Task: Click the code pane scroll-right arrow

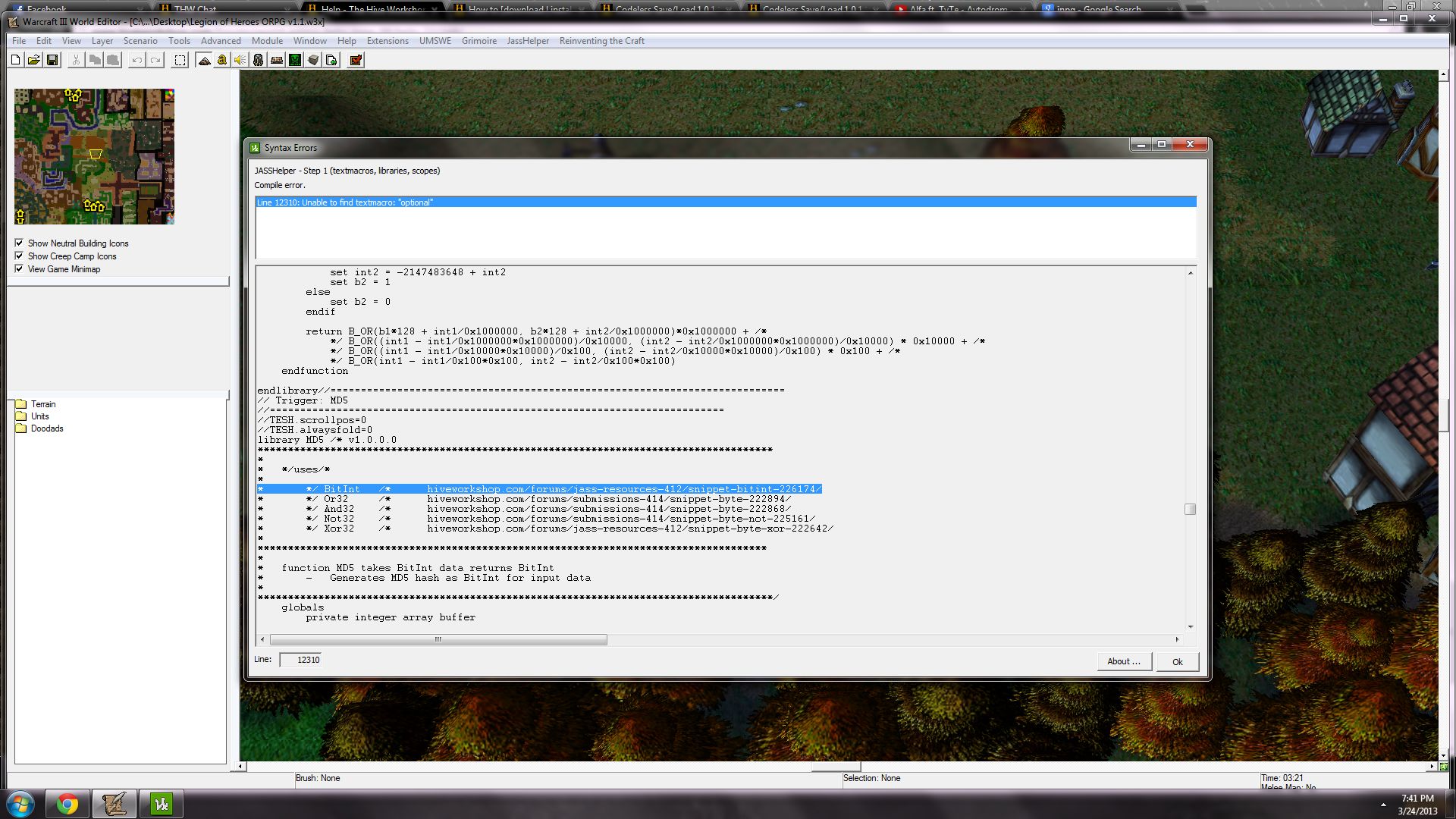Action: [1177, 639]
